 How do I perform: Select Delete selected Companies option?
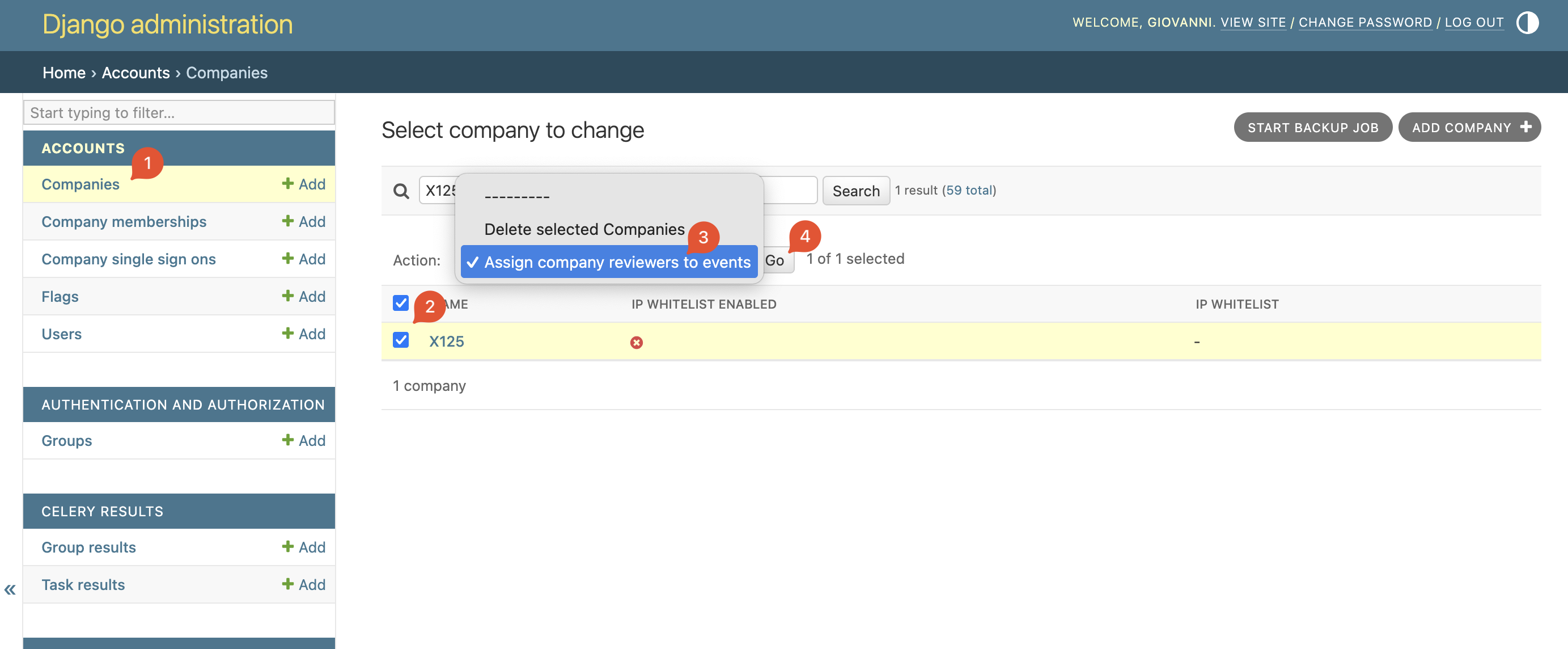[584, 229]
